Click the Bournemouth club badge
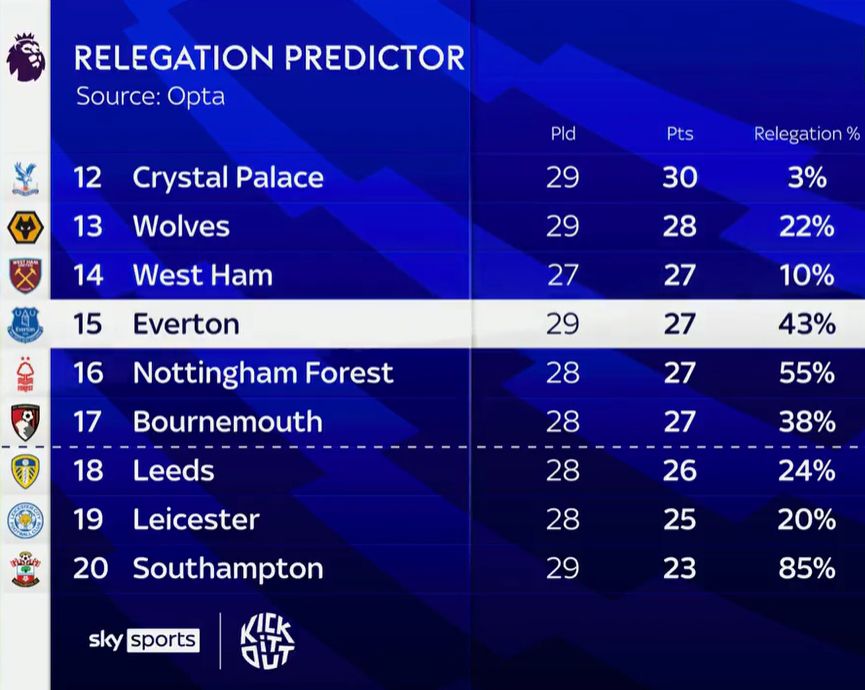The image size is (865, 690). tap(25, 421)
